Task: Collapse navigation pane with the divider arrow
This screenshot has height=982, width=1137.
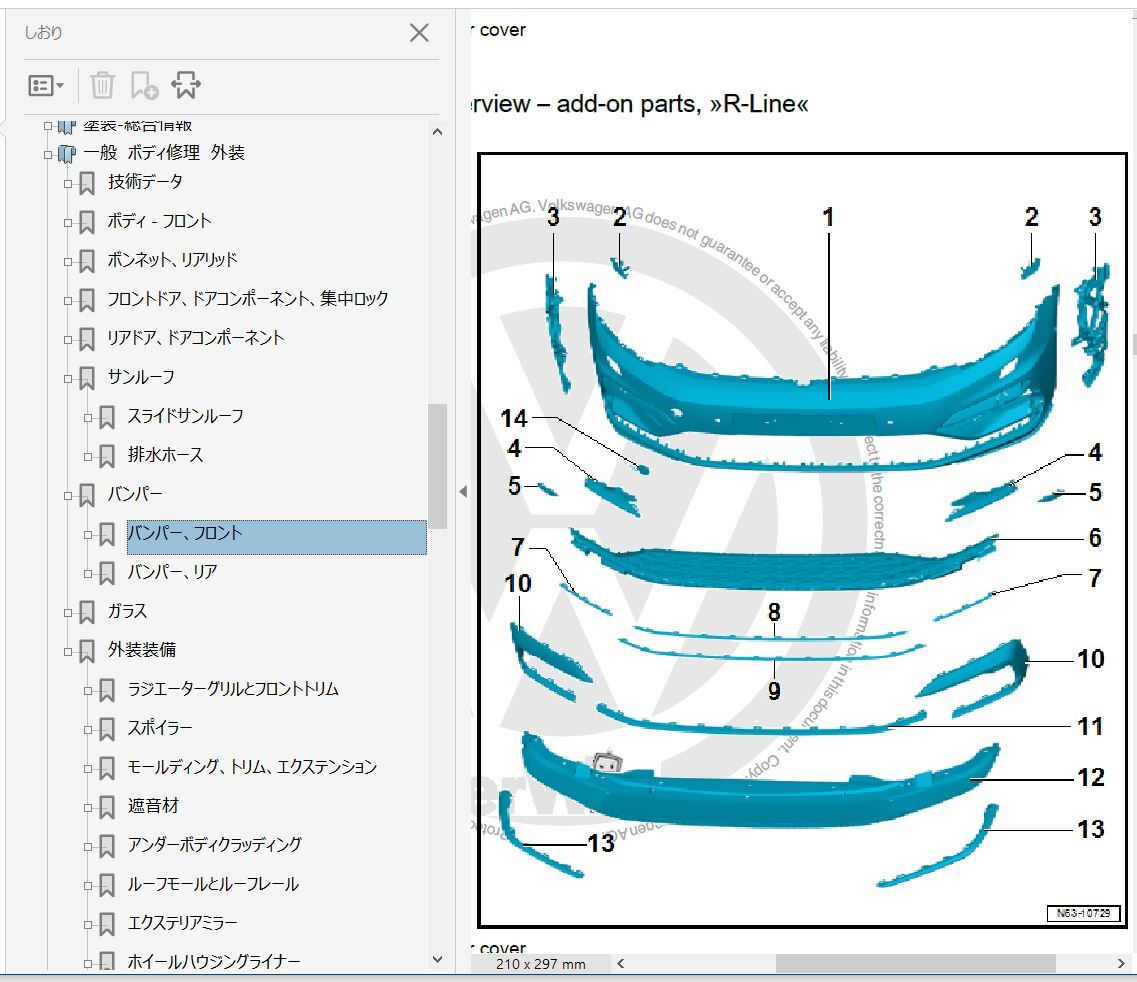Action: pos(463,491)
